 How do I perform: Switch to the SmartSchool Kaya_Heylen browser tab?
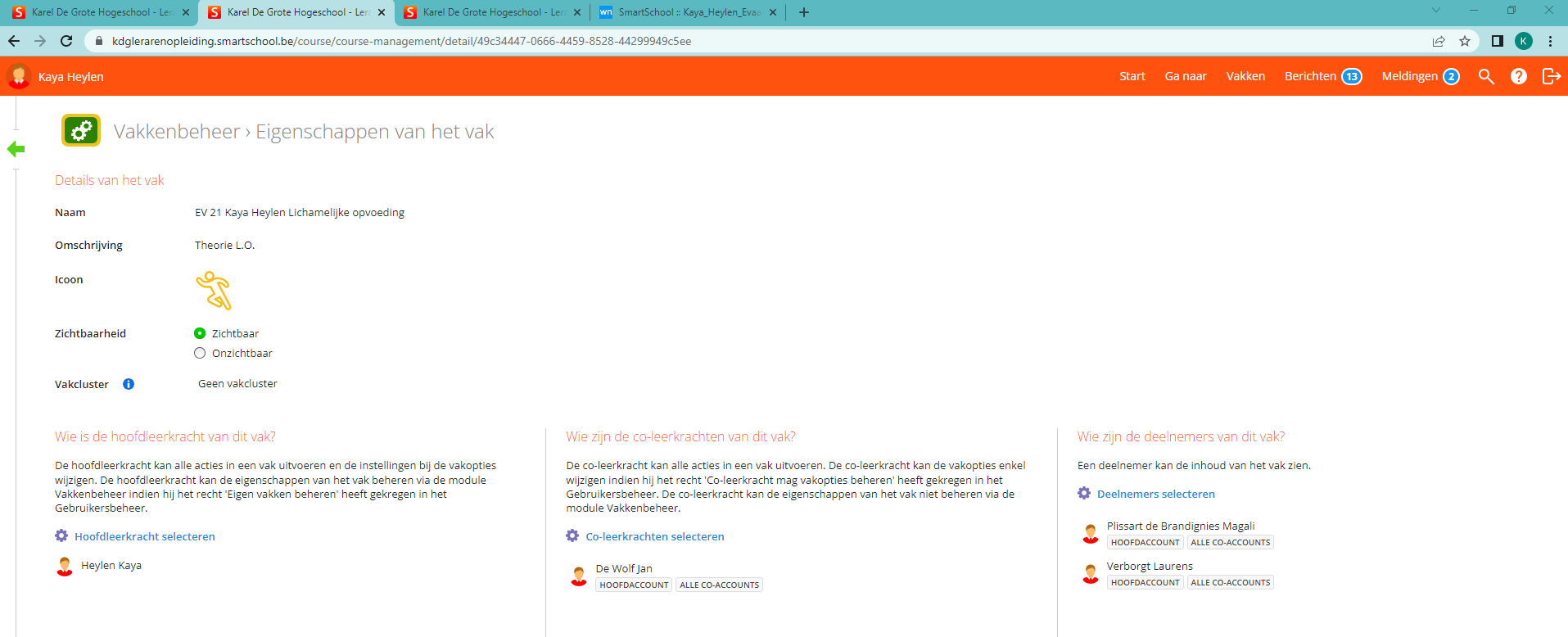(688, 12)
